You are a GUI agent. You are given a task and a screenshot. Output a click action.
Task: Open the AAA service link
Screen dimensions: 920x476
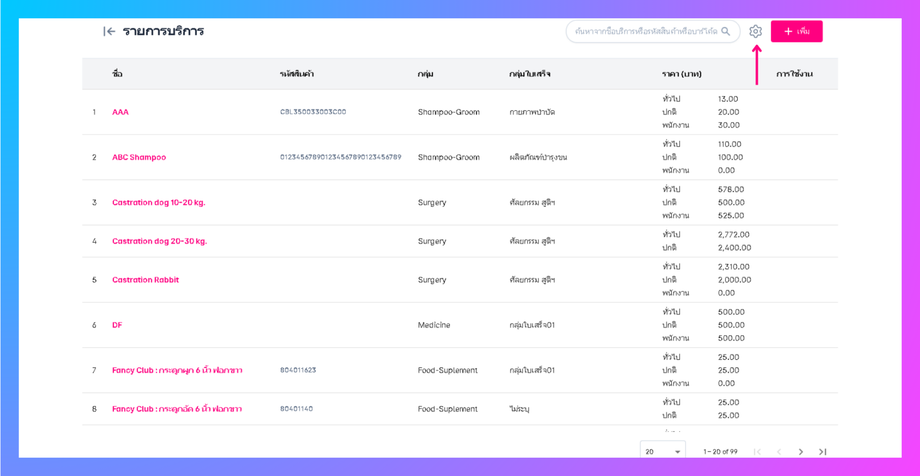(x=120, y=112)
